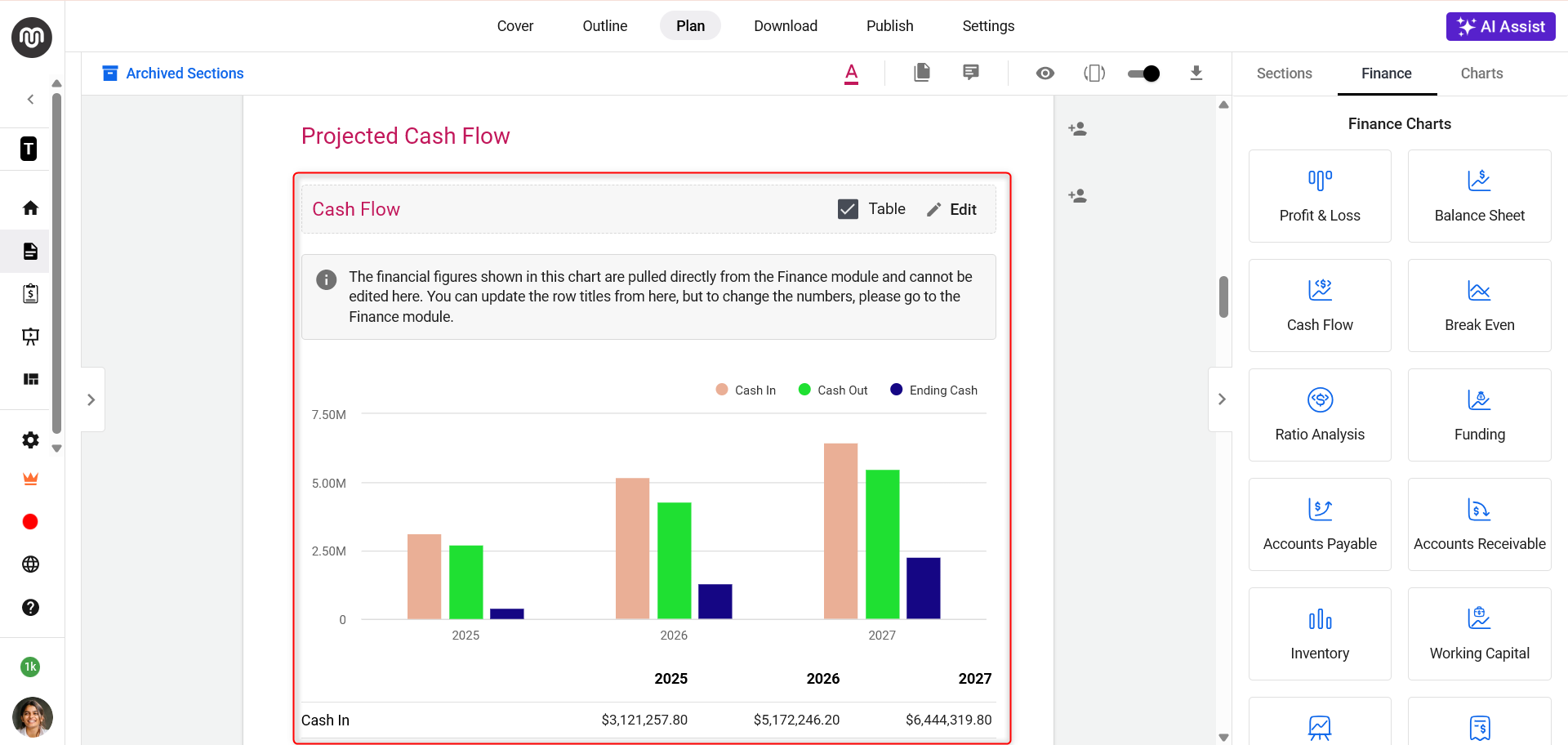Click the download arrow icon in toolbar

pos(1196,74)
